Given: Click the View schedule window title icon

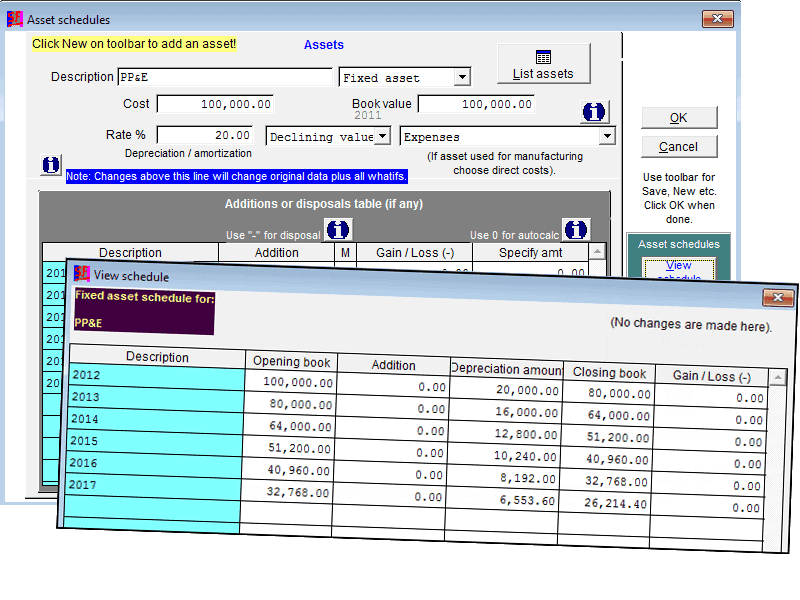Looking at the screenshot, I should [82, 276].
